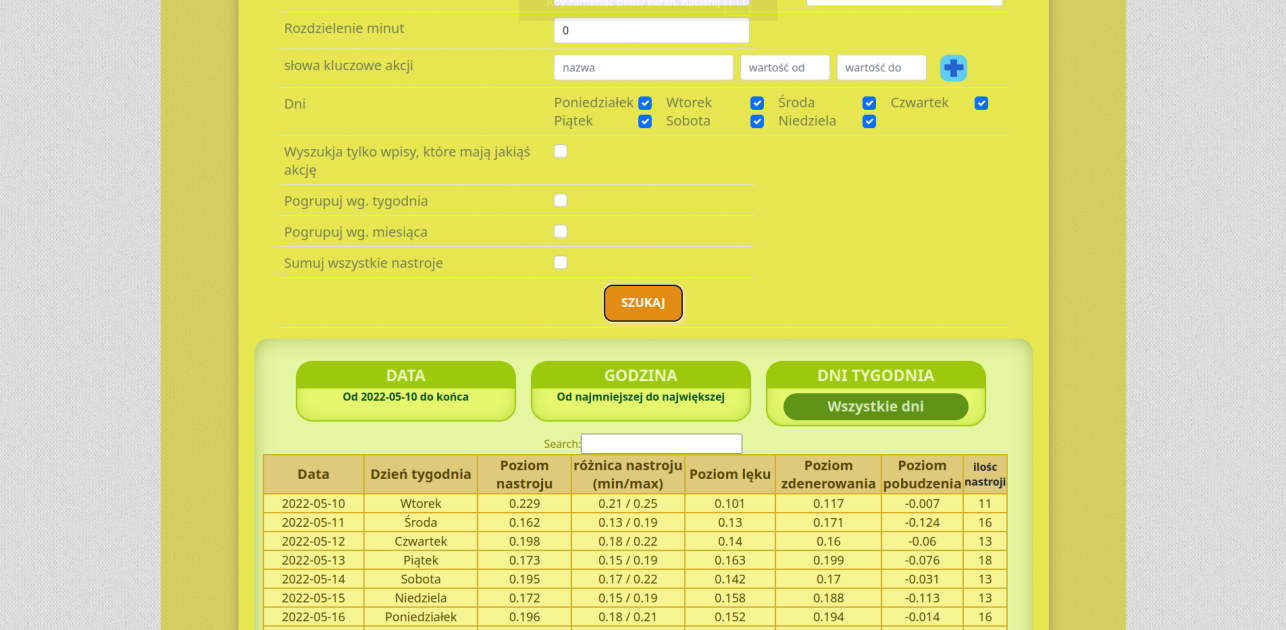Focus the Rozdzielenie minut input field
Viewport: 1286px width, 630px height.
point(651,31)
